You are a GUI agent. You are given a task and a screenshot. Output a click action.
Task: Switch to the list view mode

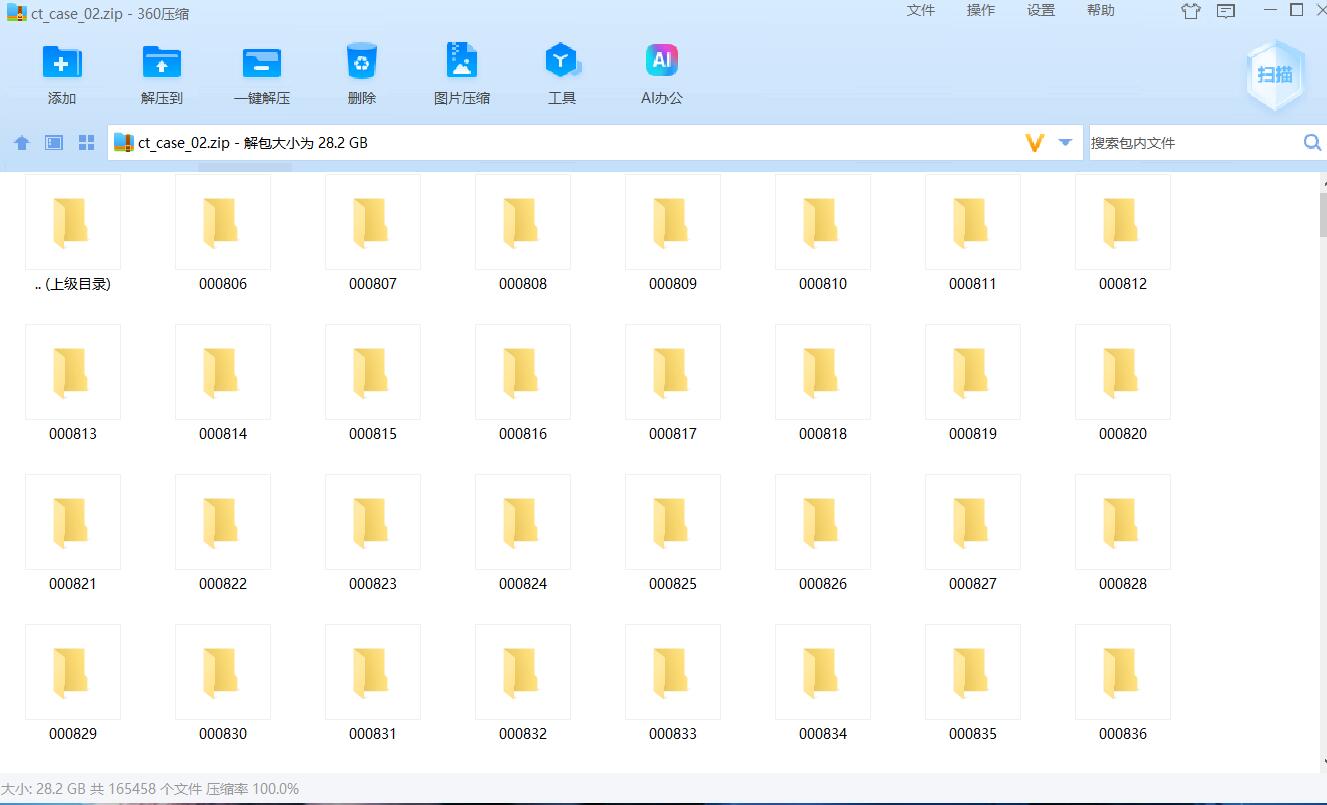[54, 143]
